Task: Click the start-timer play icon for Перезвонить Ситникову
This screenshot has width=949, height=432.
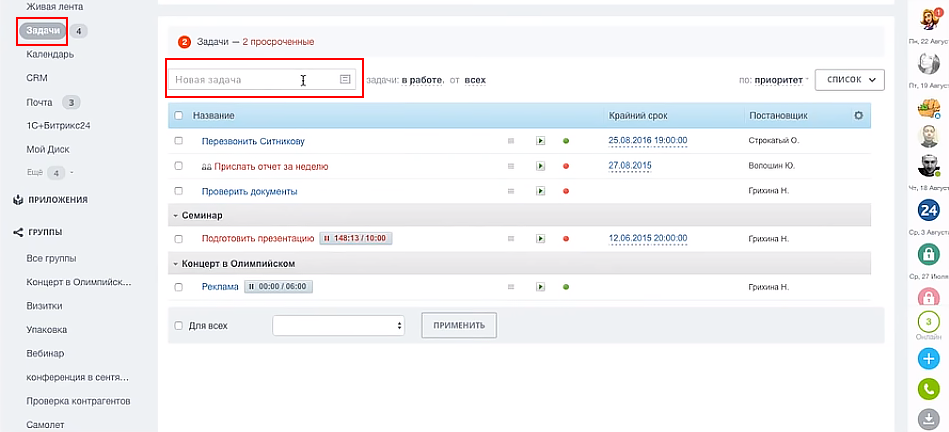Action: [x=540, y=141]
